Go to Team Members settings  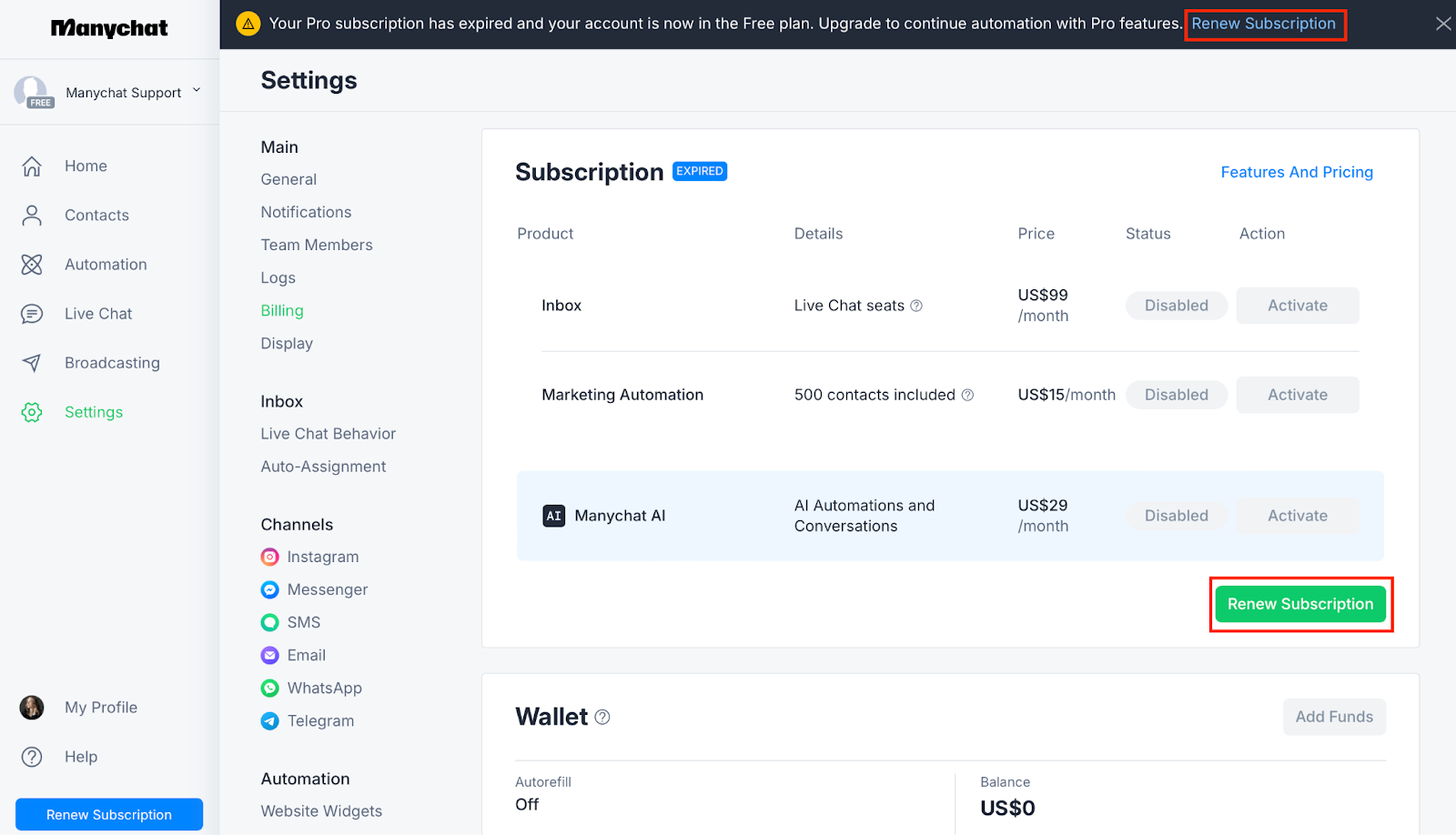(x=317, y=245)
